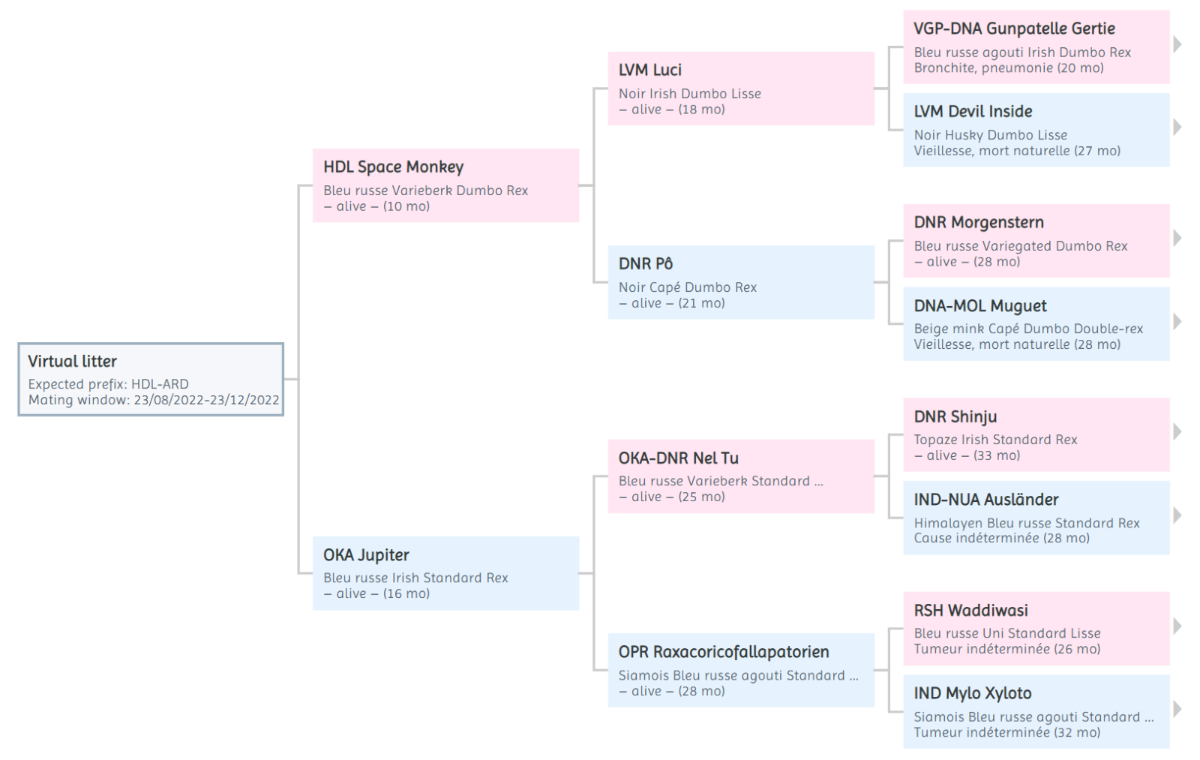The width and height of the screenshot is (1200, 760).
Task: Open the HDL Space Monkey node
Action: click(x=446, y=185)
